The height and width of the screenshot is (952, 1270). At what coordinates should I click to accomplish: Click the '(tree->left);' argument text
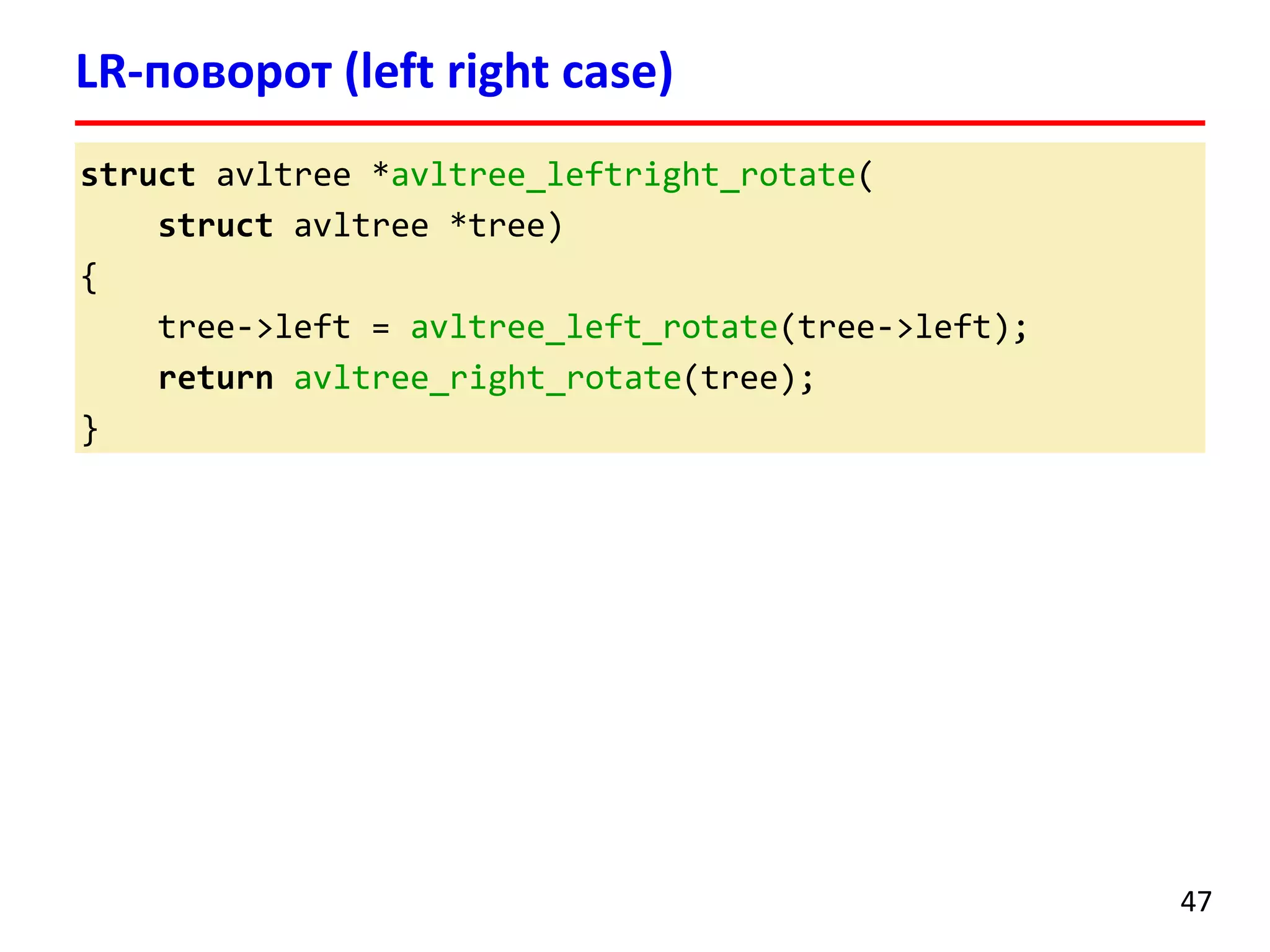tap(904, 327)
